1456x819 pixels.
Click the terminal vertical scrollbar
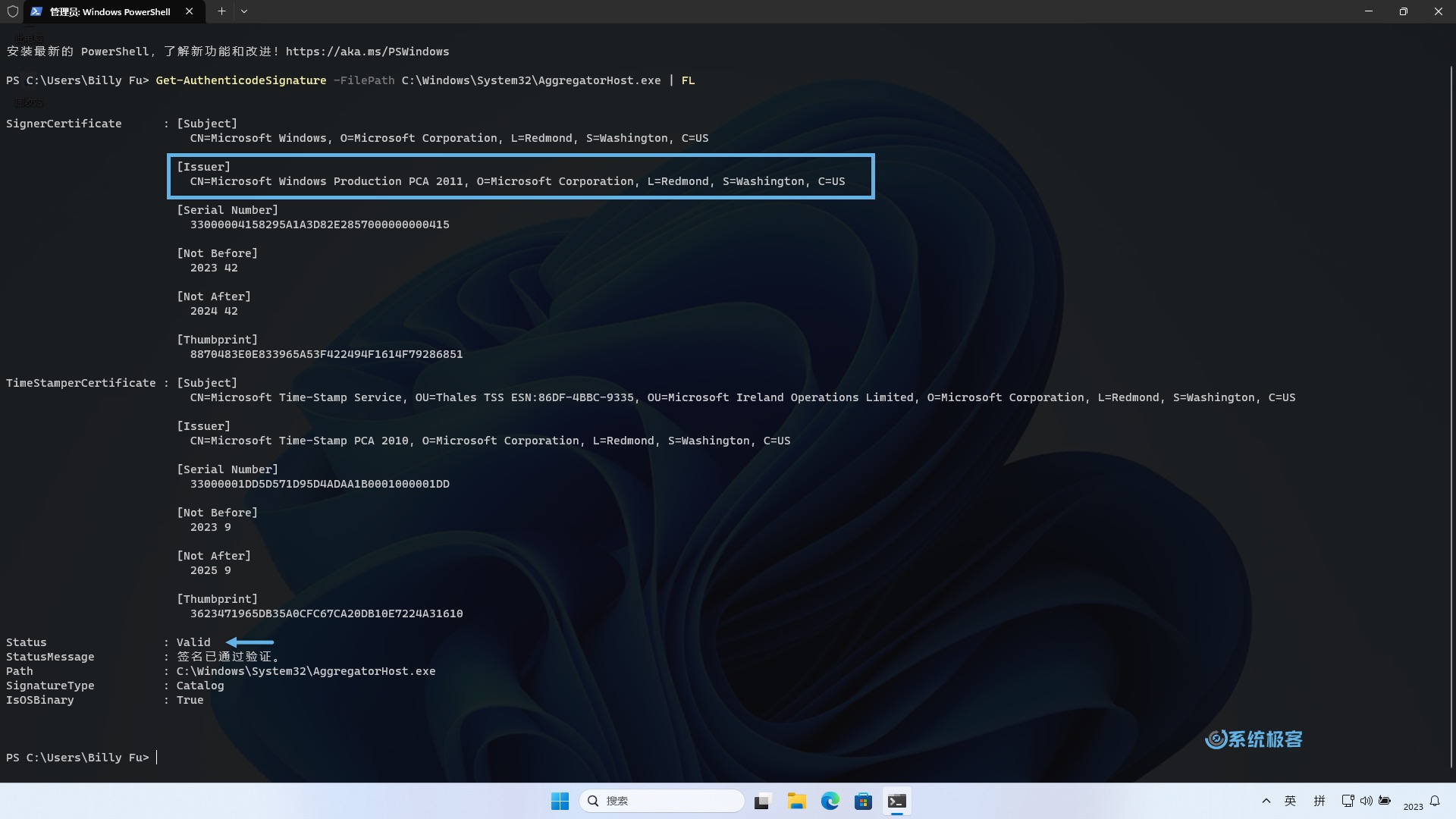pos(1451,417)
